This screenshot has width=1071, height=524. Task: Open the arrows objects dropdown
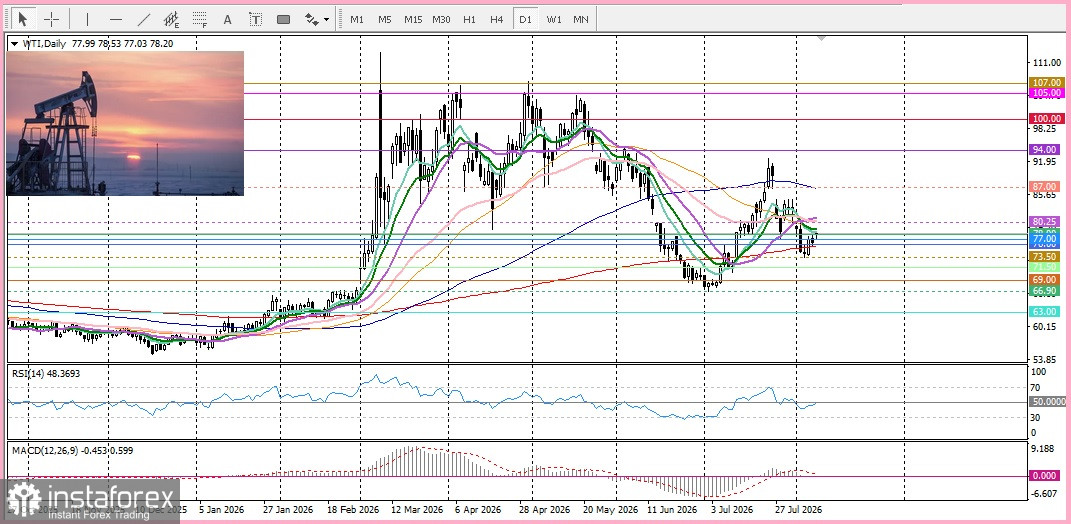[316, 19]
